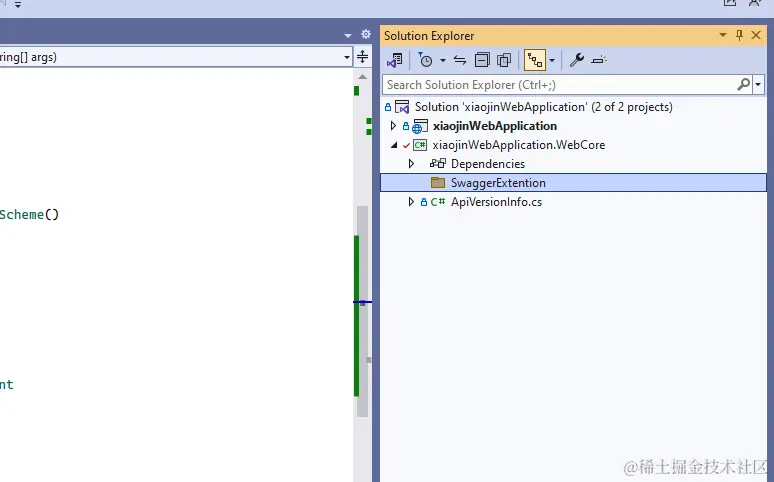Screen dimensions: 774x482
Task: Click the Dependencies node icon
Action: coord(438,163)
